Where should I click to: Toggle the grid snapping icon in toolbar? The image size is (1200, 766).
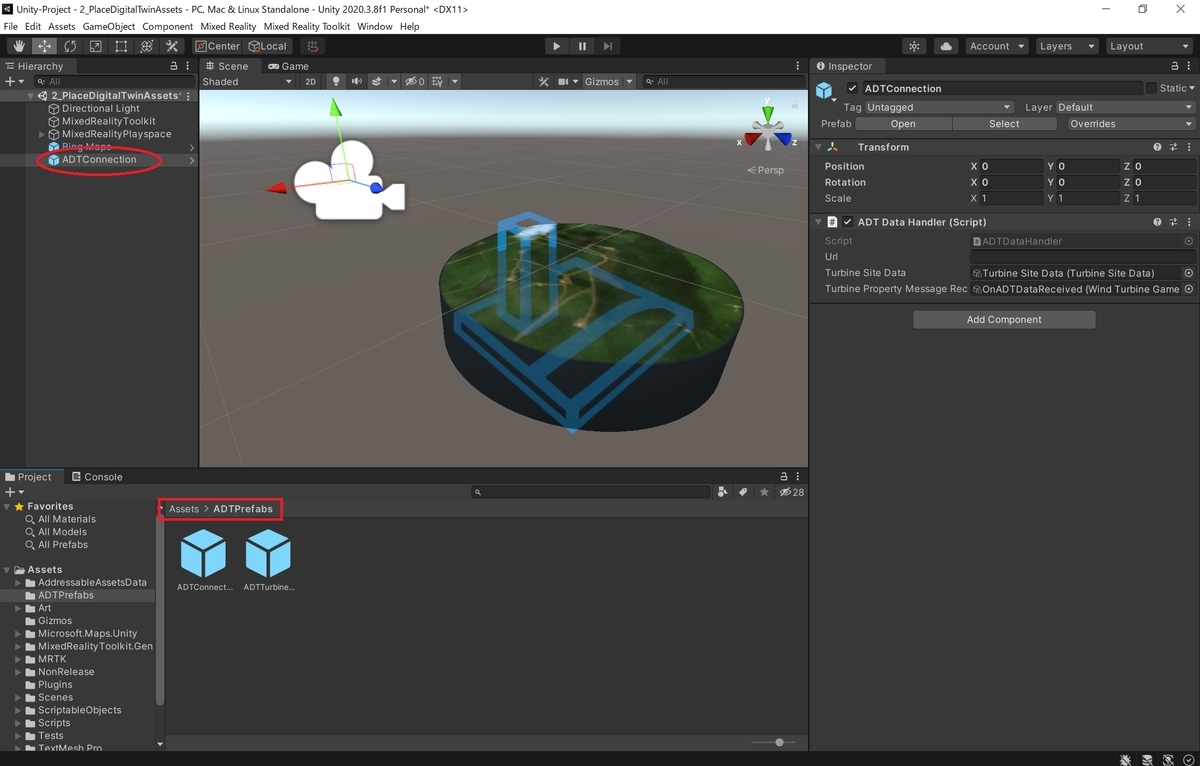[313, 46]
